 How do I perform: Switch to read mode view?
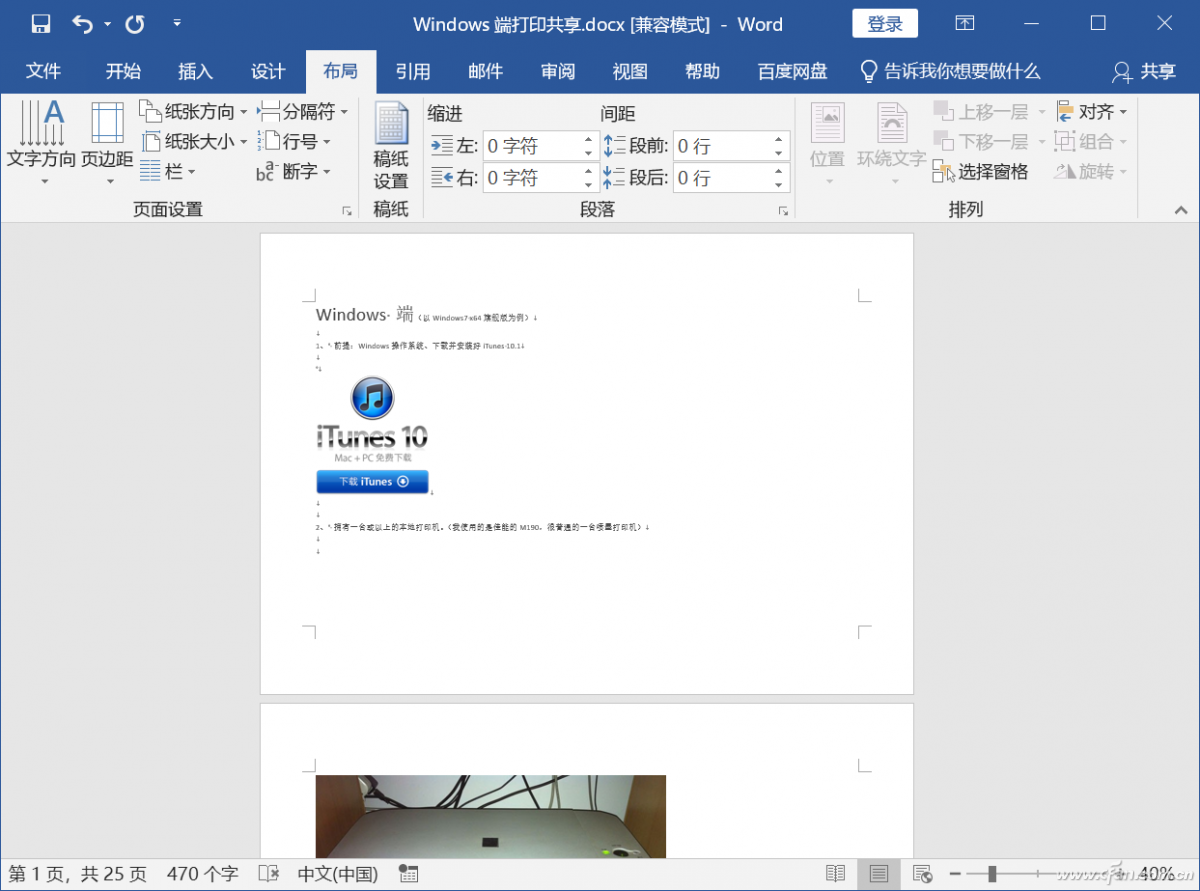(835, 874)
